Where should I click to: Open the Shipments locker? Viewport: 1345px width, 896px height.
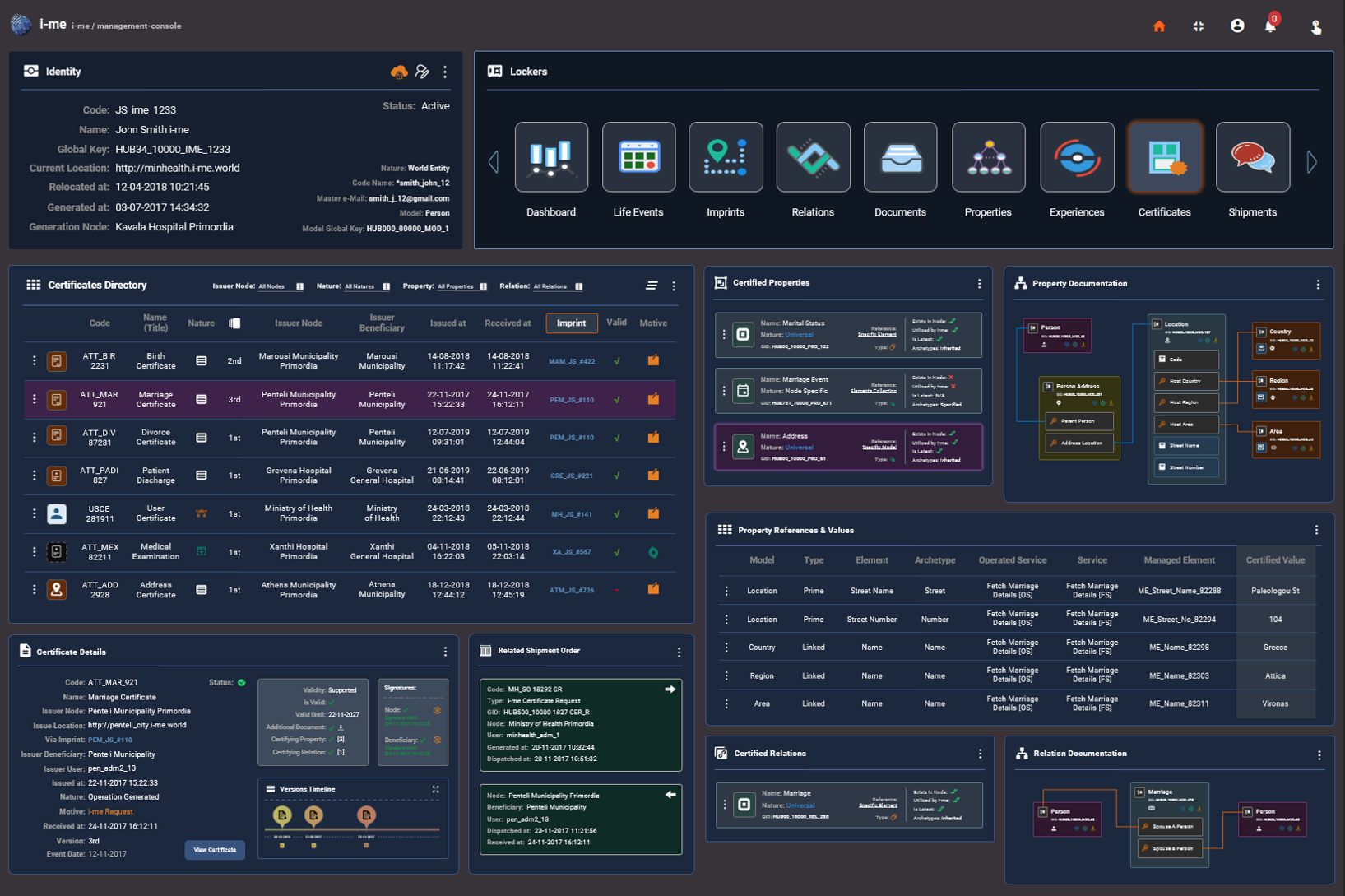click(x=1252, y=157)
